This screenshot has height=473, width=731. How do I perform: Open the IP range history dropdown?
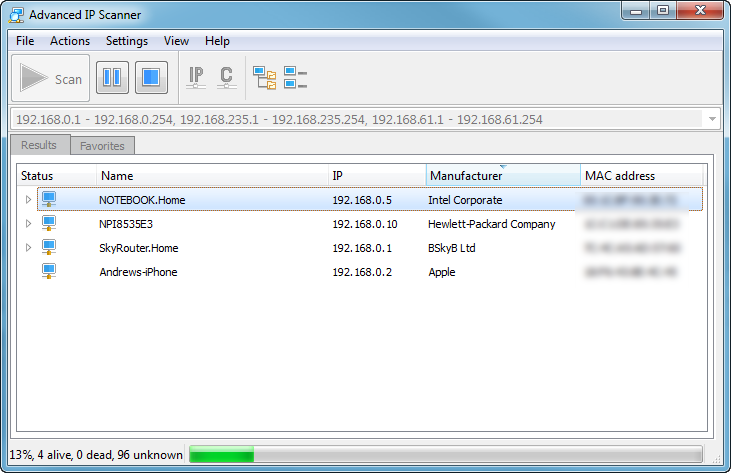click(x=712, y=119)
